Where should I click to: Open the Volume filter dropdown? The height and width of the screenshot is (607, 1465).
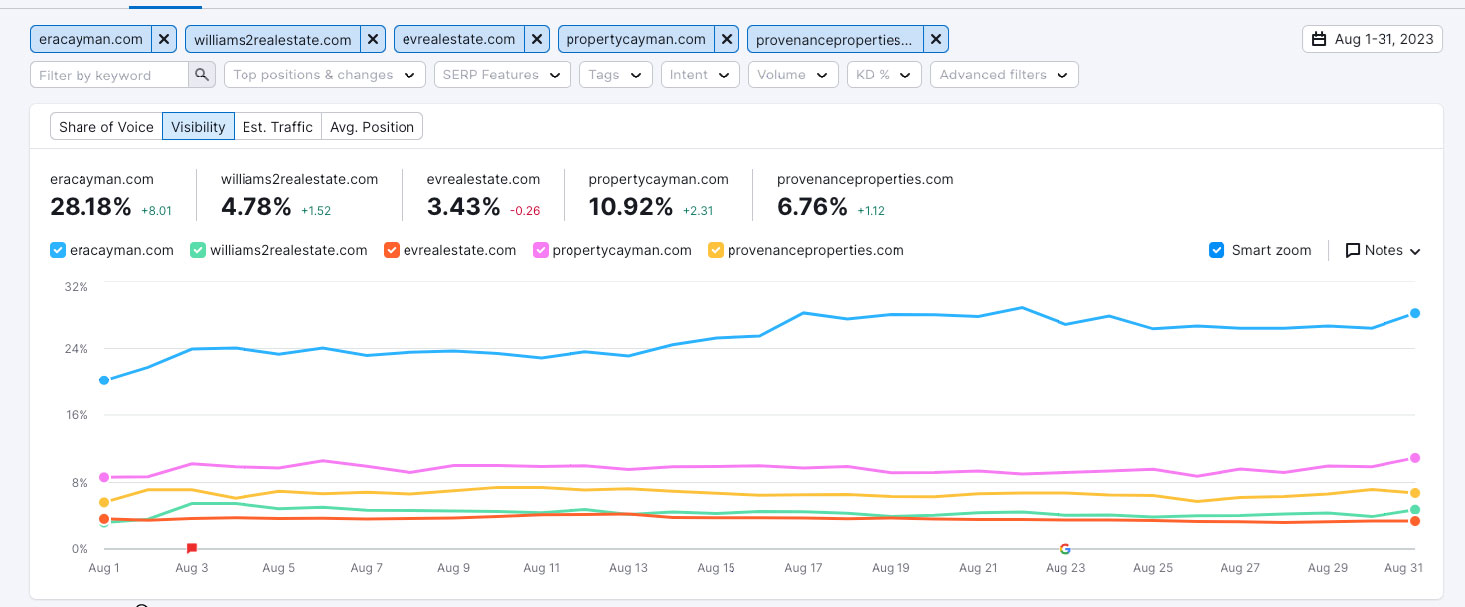(793, 75)
